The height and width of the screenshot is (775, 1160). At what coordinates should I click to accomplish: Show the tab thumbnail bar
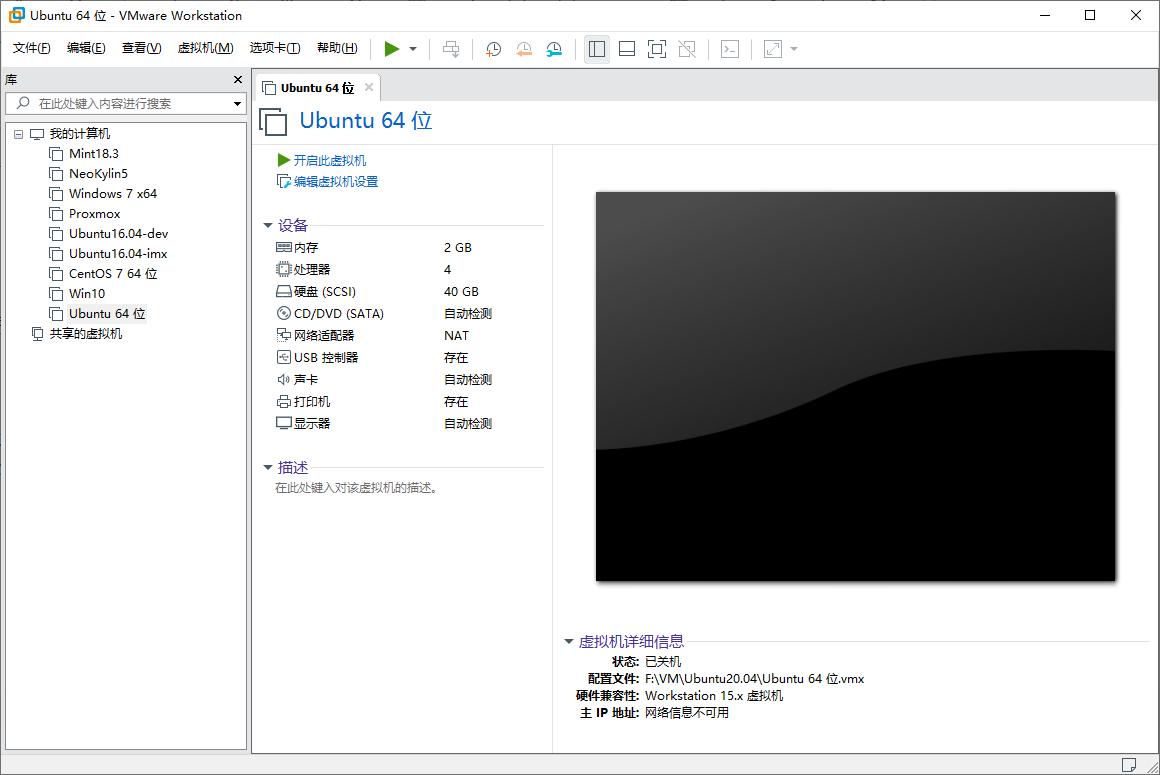pos(626,48)
